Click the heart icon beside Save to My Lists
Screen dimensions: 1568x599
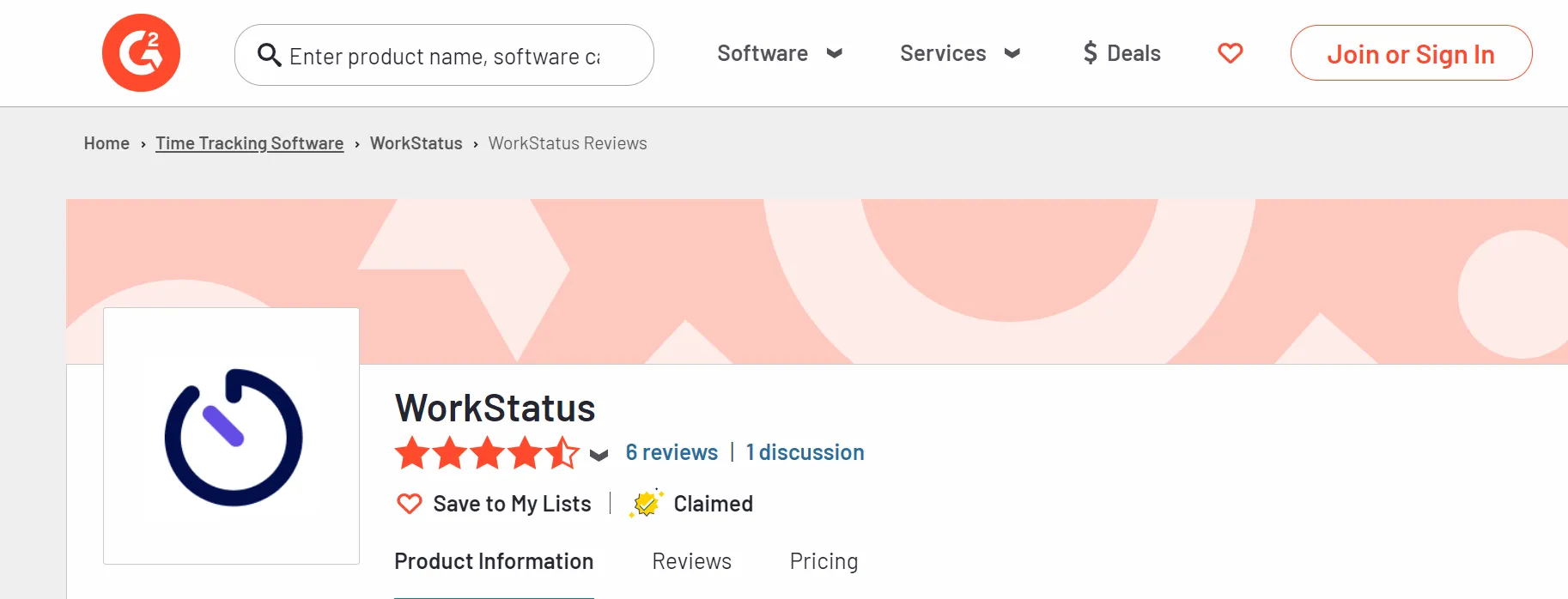tap(410, 504)
